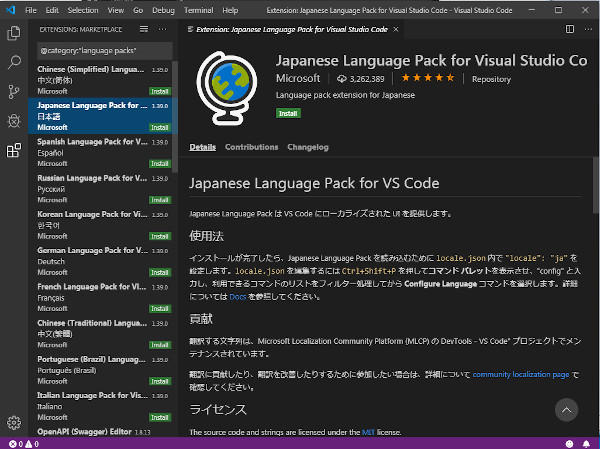Click the five-star rating
600x449 pixels.
tap(427, 78)
